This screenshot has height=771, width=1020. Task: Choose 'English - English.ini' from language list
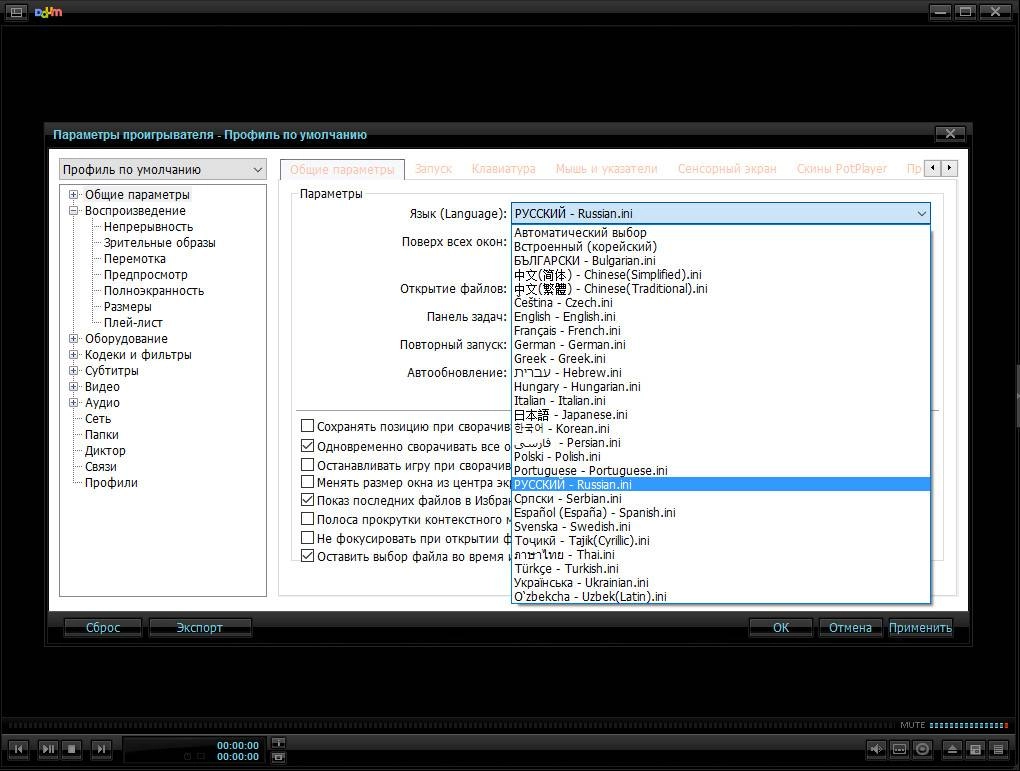pyautogui.click(x=721, y=317)
